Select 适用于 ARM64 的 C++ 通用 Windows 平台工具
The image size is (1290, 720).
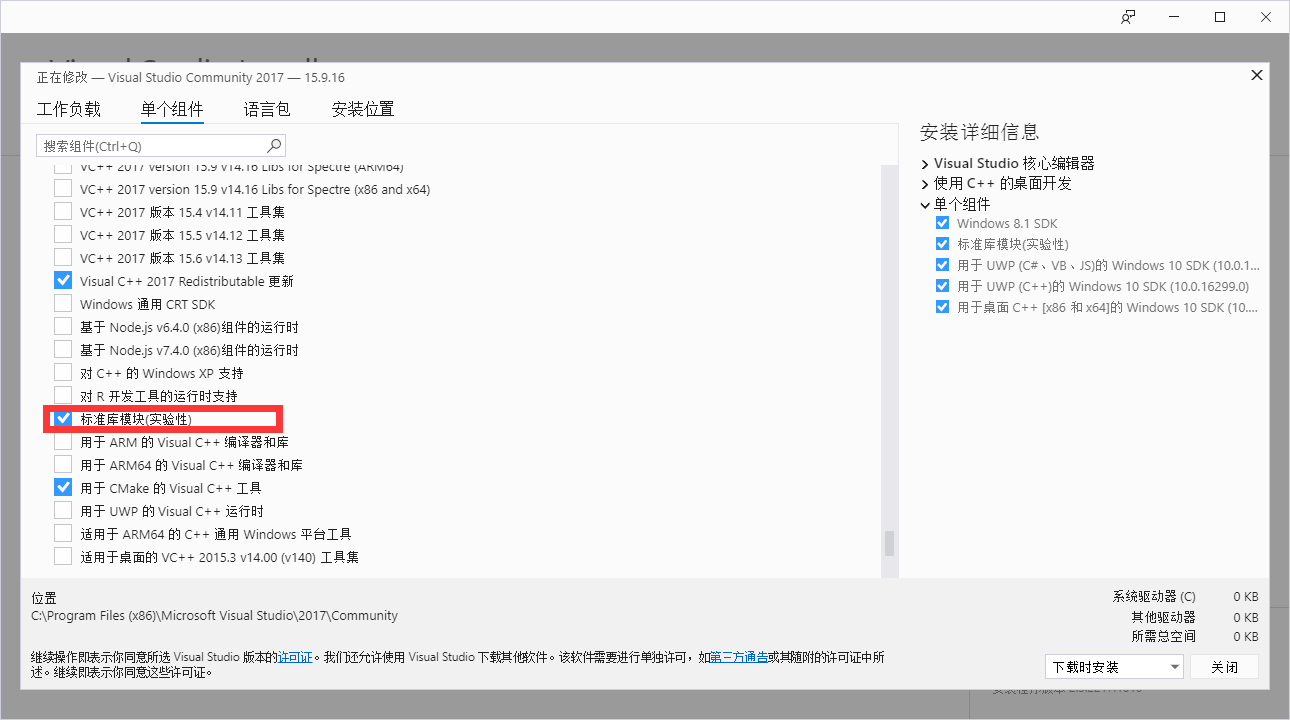coord(63,534)
